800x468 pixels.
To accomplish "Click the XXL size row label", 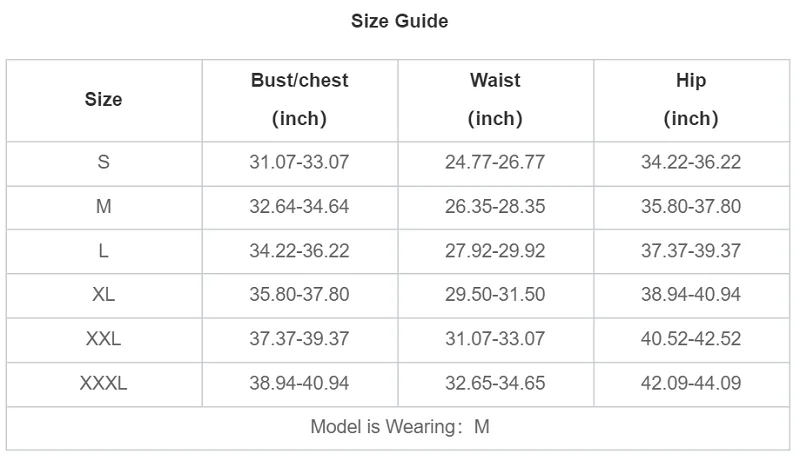I will (104, 339).
